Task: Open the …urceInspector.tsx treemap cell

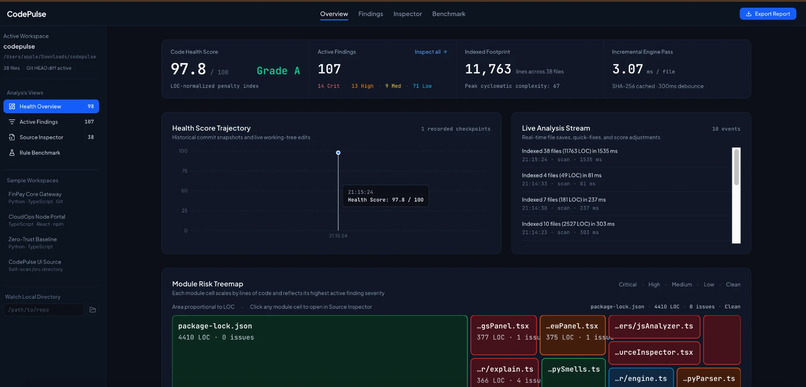Action: click(x=654, y=353)
